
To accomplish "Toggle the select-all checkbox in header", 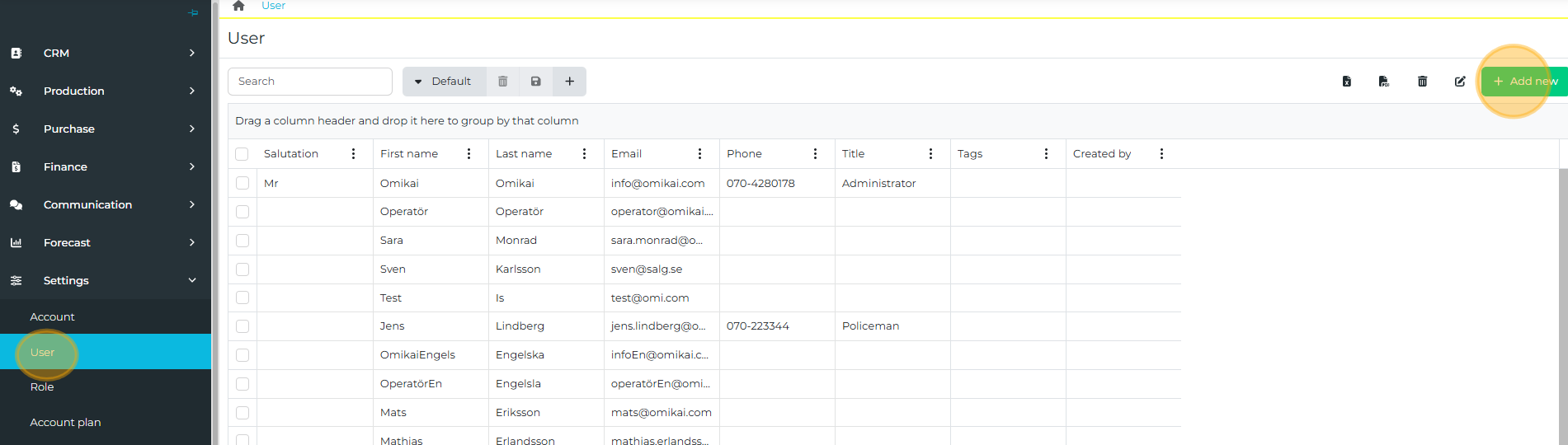I will click(x=242, y=154).
